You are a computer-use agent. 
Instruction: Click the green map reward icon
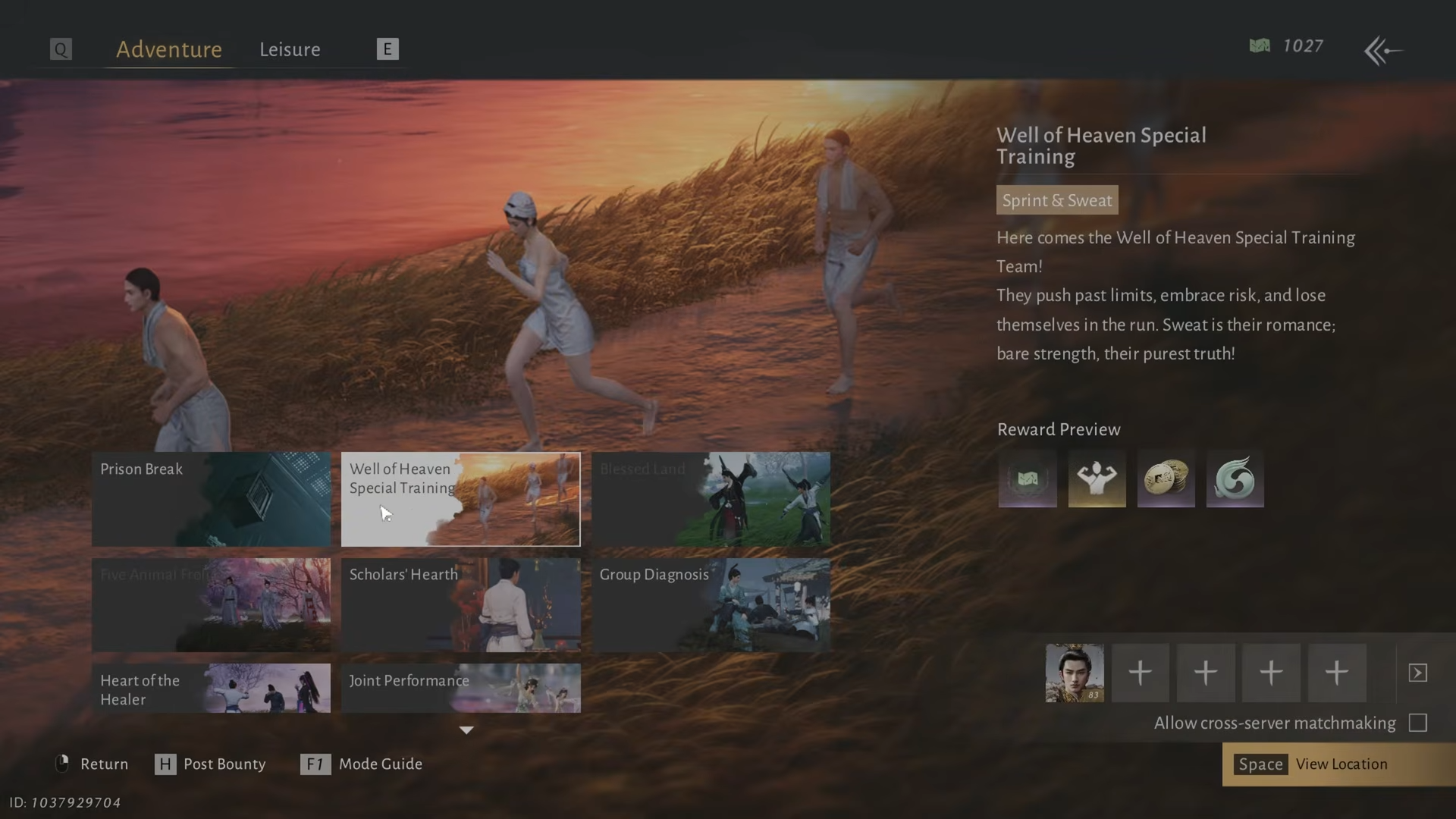(1028, 479)
